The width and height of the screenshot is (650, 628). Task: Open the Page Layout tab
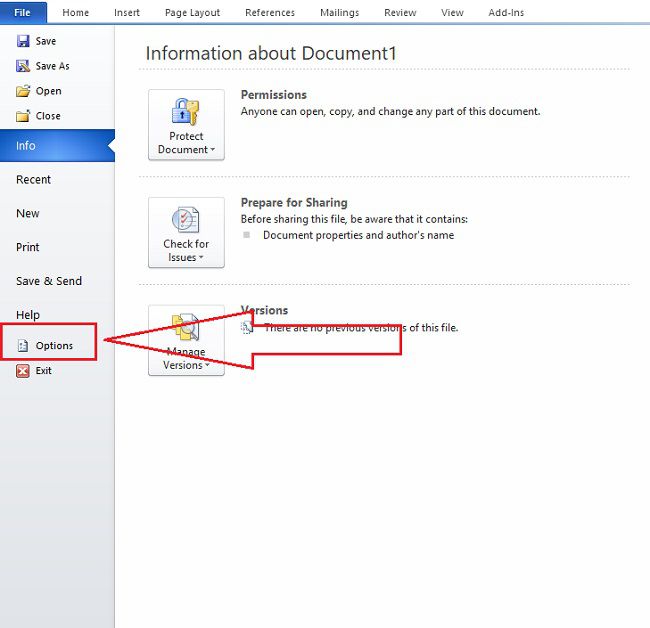click(192, 13)
